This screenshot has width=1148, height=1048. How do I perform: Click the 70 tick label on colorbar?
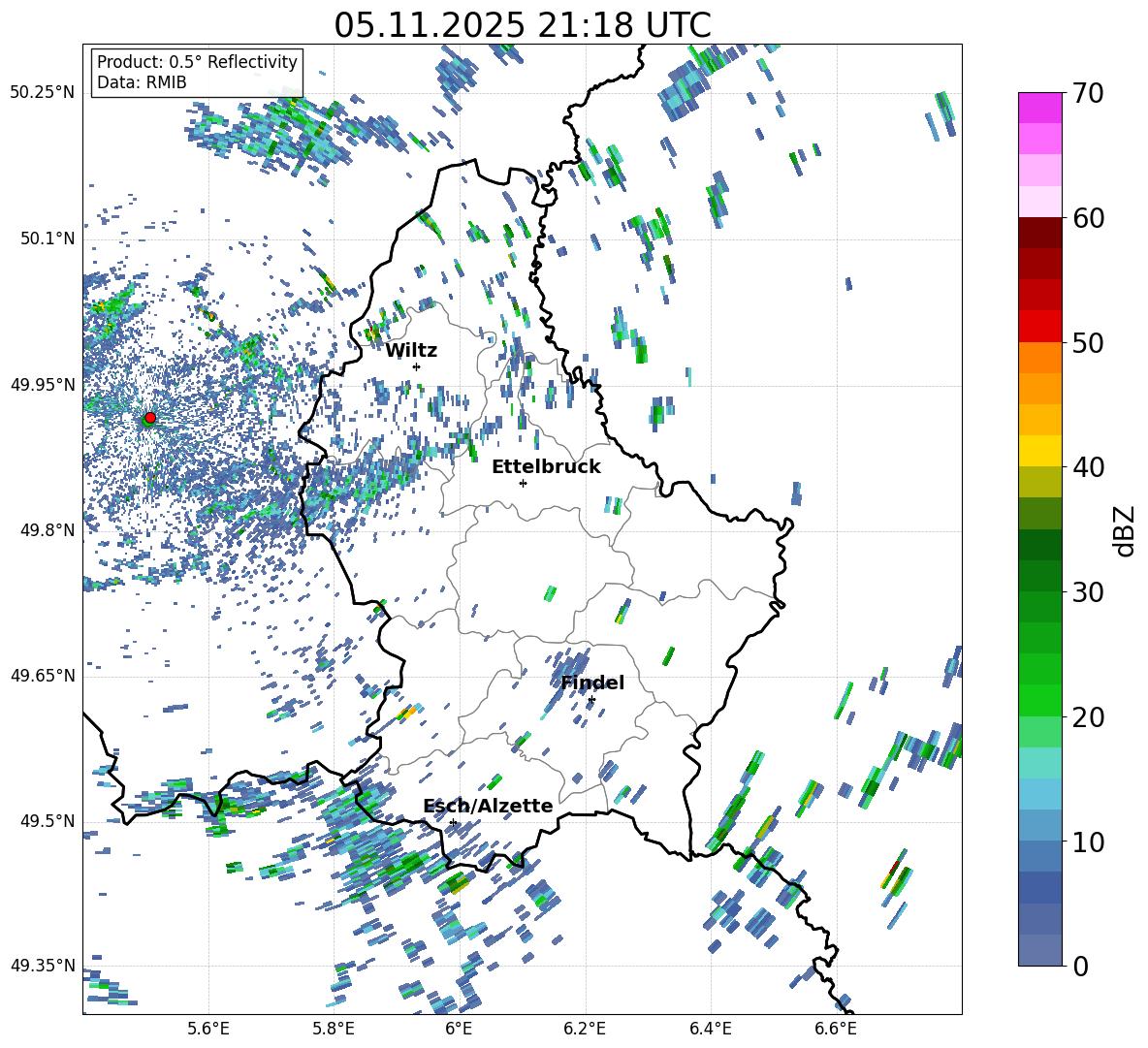click(x=1088, y=93)
